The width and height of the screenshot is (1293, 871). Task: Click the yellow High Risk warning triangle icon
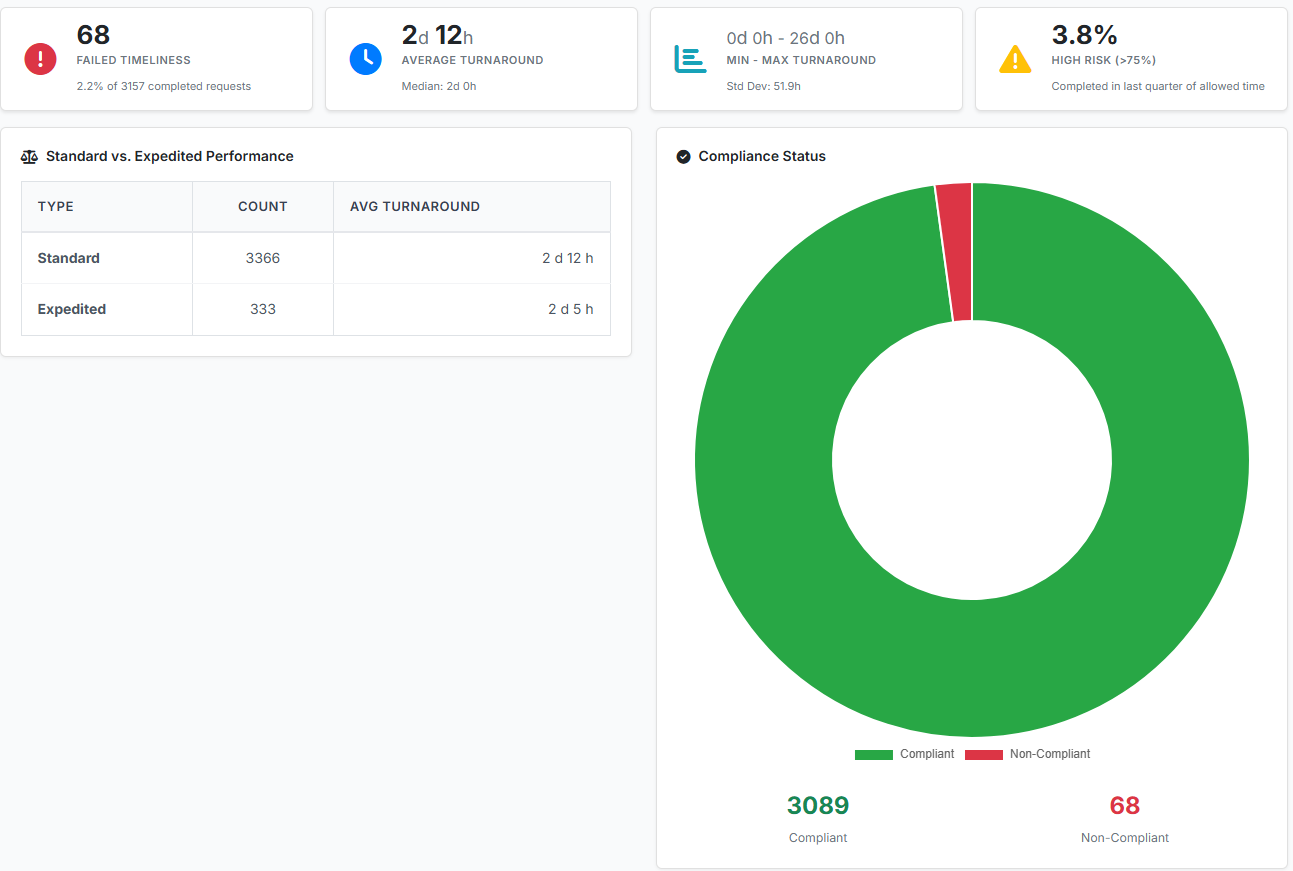tap(1015, 58)
